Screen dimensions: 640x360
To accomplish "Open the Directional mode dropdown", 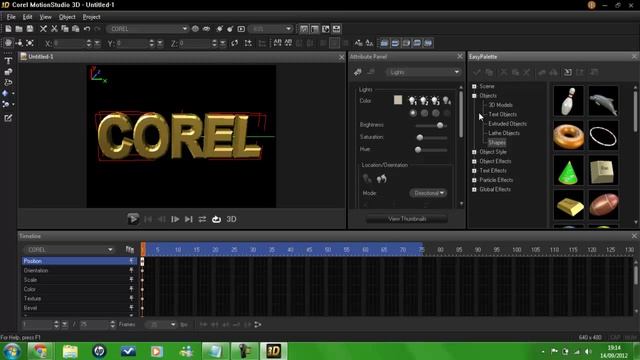I will [428, 193].
